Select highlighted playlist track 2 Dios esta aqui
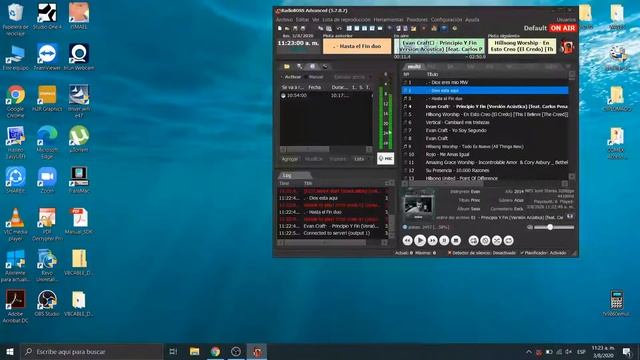Viewport: 640px width, 360px height. pos(485,90)
